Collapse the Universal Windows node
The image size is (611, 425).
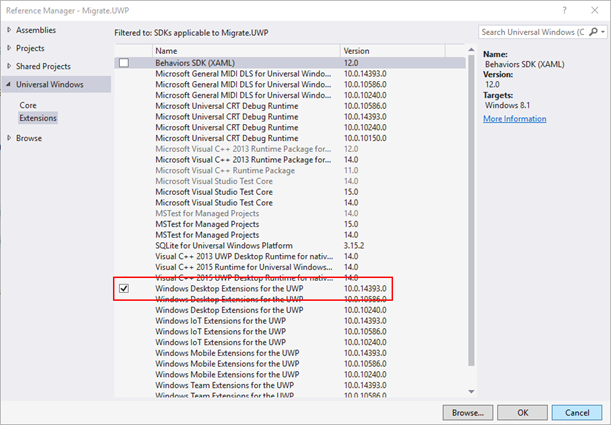click(9, 85)
